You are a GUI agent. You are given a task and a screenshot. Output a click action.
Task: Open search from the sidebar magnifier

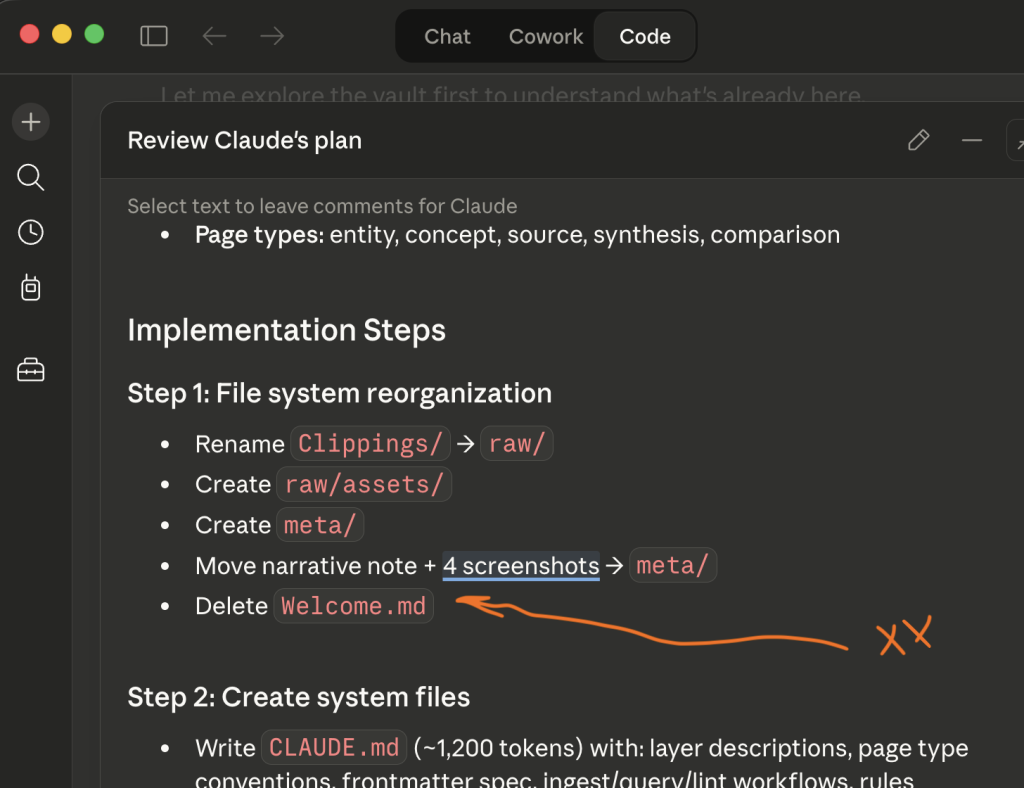click(x=31, y=178)
